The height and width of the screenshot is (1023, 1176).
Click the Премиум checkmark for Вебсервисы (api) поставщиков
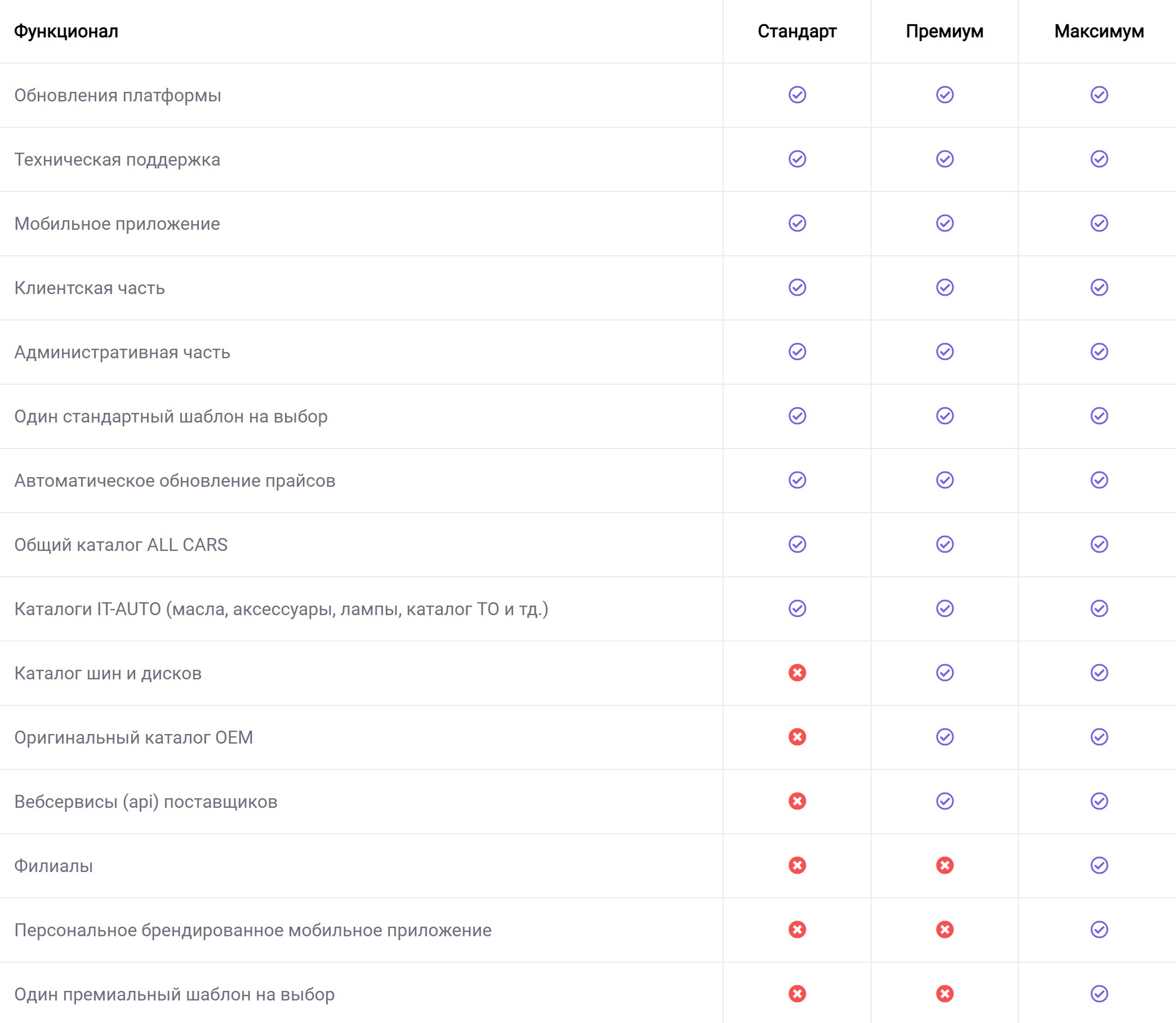(x=945, y=801)
